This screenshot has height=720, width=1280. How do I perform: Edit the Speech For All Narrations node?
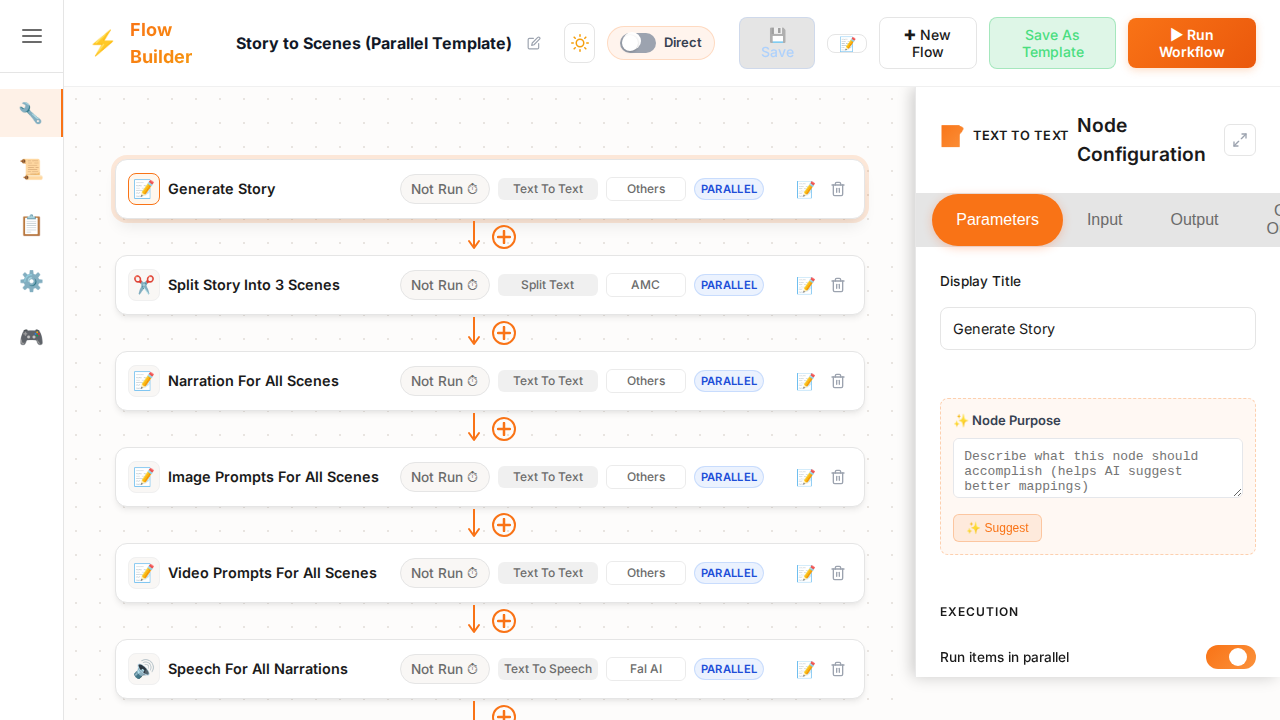tap(805, 669)
